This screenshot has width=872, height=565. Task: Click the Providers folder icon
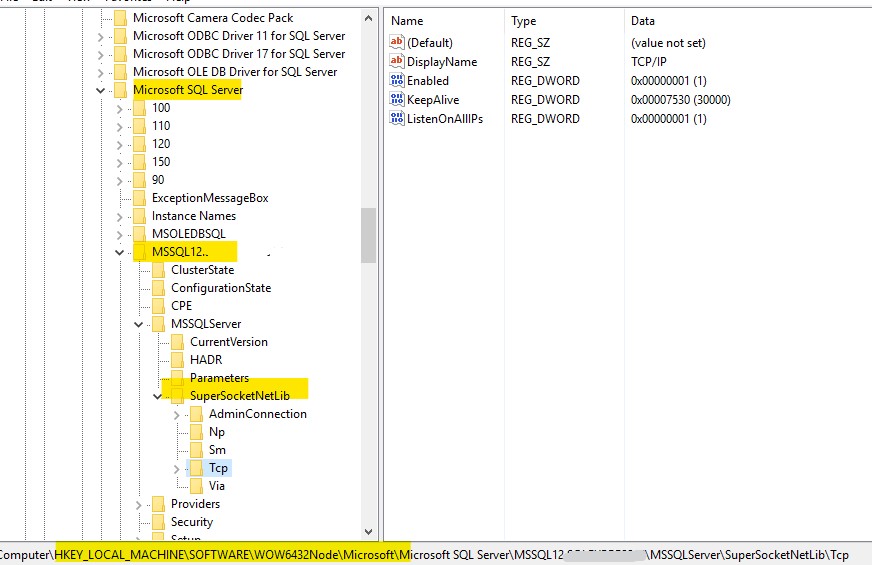point(158,504)
